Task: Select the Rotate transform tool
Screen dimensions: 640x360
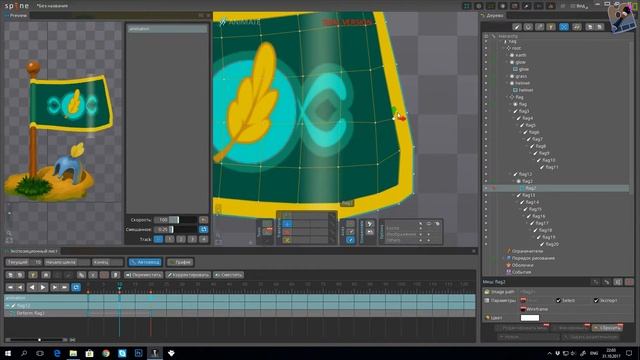Action: point(287,216)
